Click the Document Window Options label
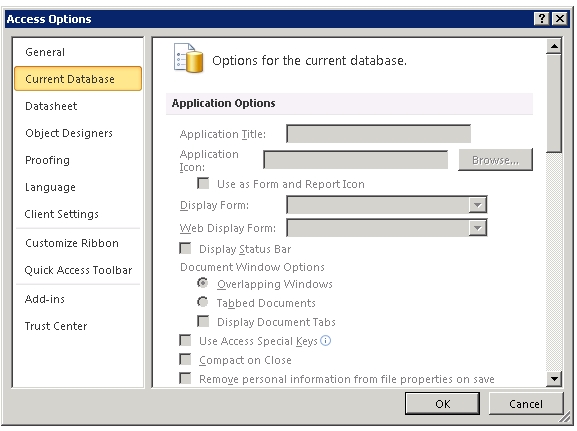 (252, 267)
